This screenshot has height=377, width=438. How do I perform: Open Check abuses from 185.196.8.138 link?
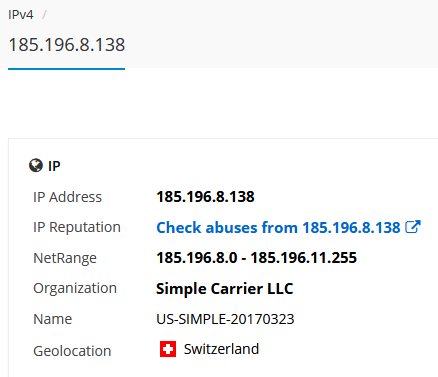[x=278, y=228]
